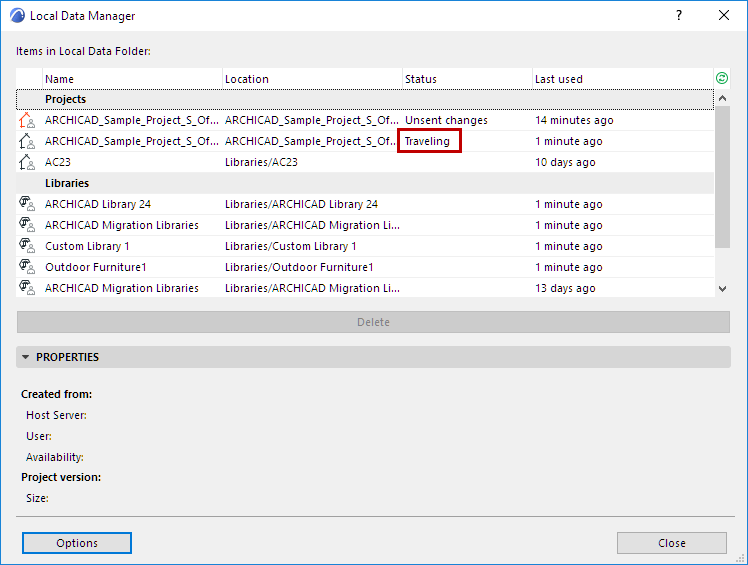
Task: Click Libraries/Custom Library 1 location cell
Action: point(291,246)
